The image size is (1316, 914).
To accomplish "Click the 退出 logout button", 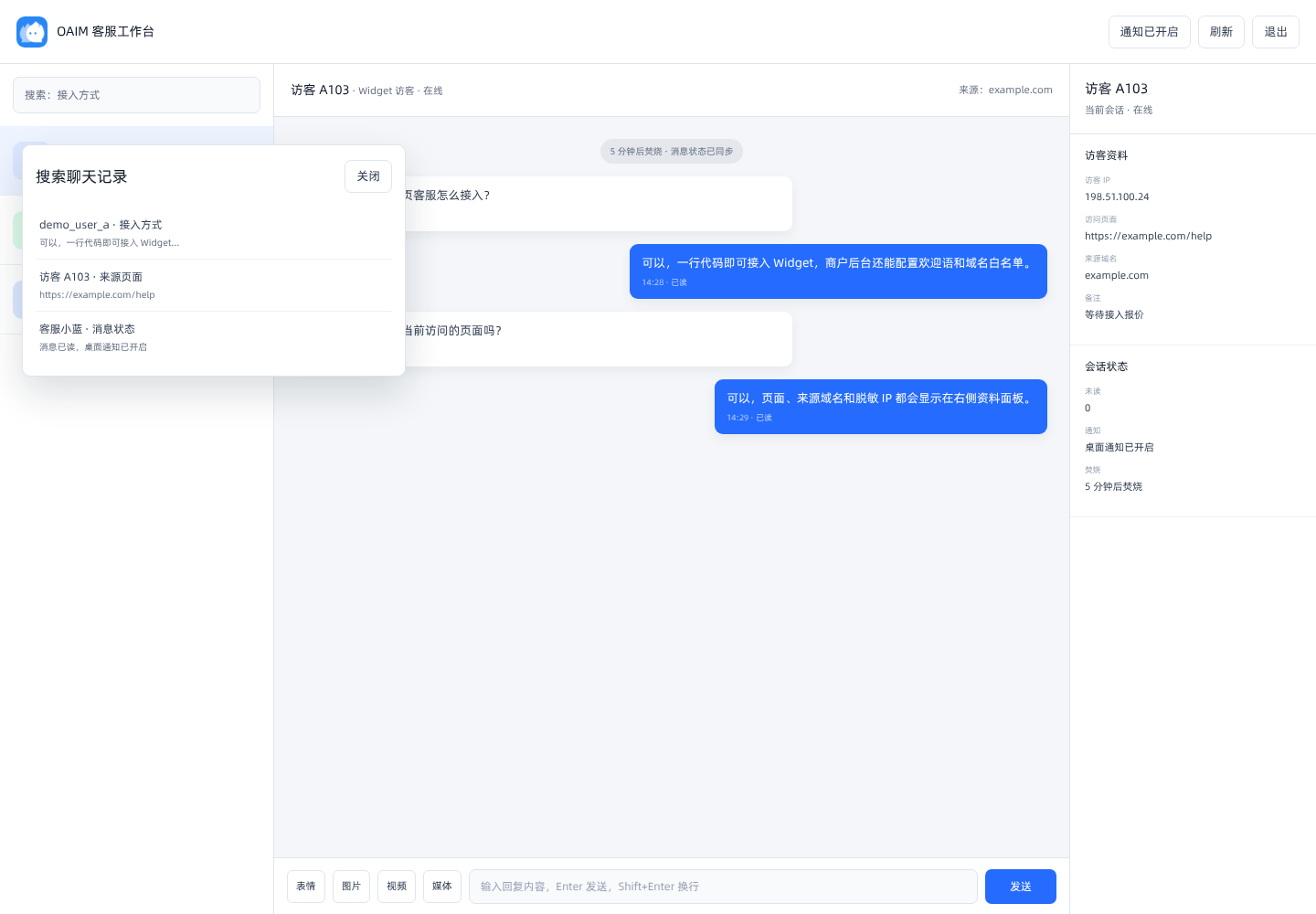I will pyautogui.click(x=1276, y=32).
